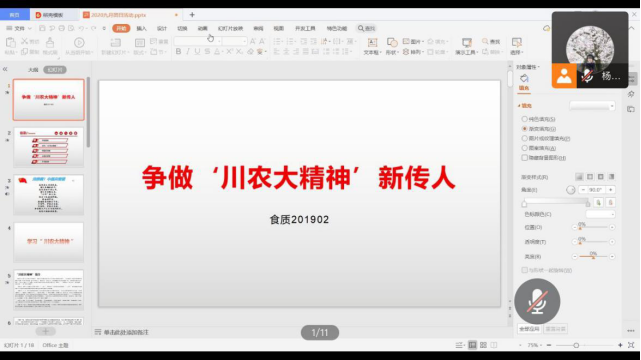Image resolution: width=641 pixels, height=360 pixels.
Task: Click the fill paint bucket icon in properties panel
Action: (524, 78)
